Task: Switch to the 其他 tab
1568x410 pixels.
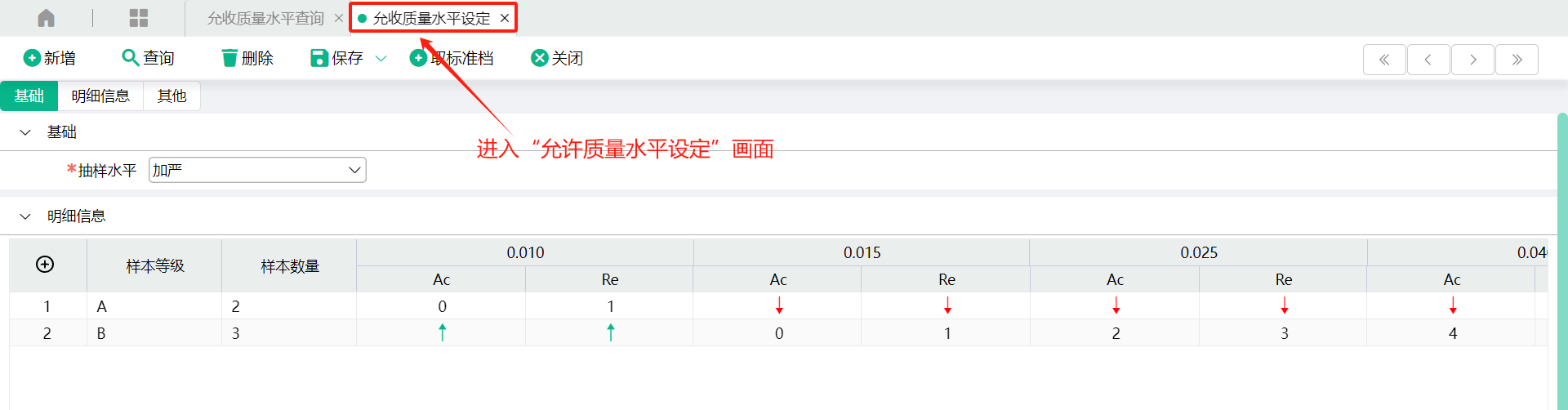Action: 171,96
